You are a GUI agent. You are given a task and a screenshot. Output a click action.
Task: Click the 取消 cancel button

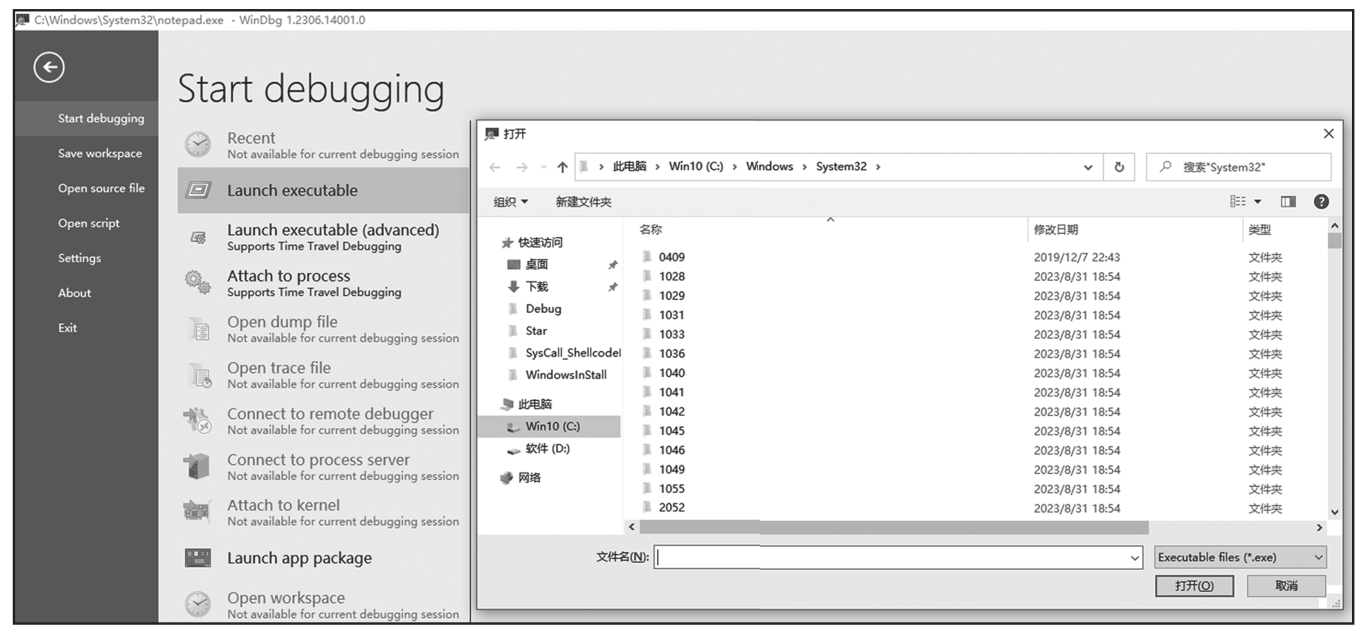coord(1286,586)
